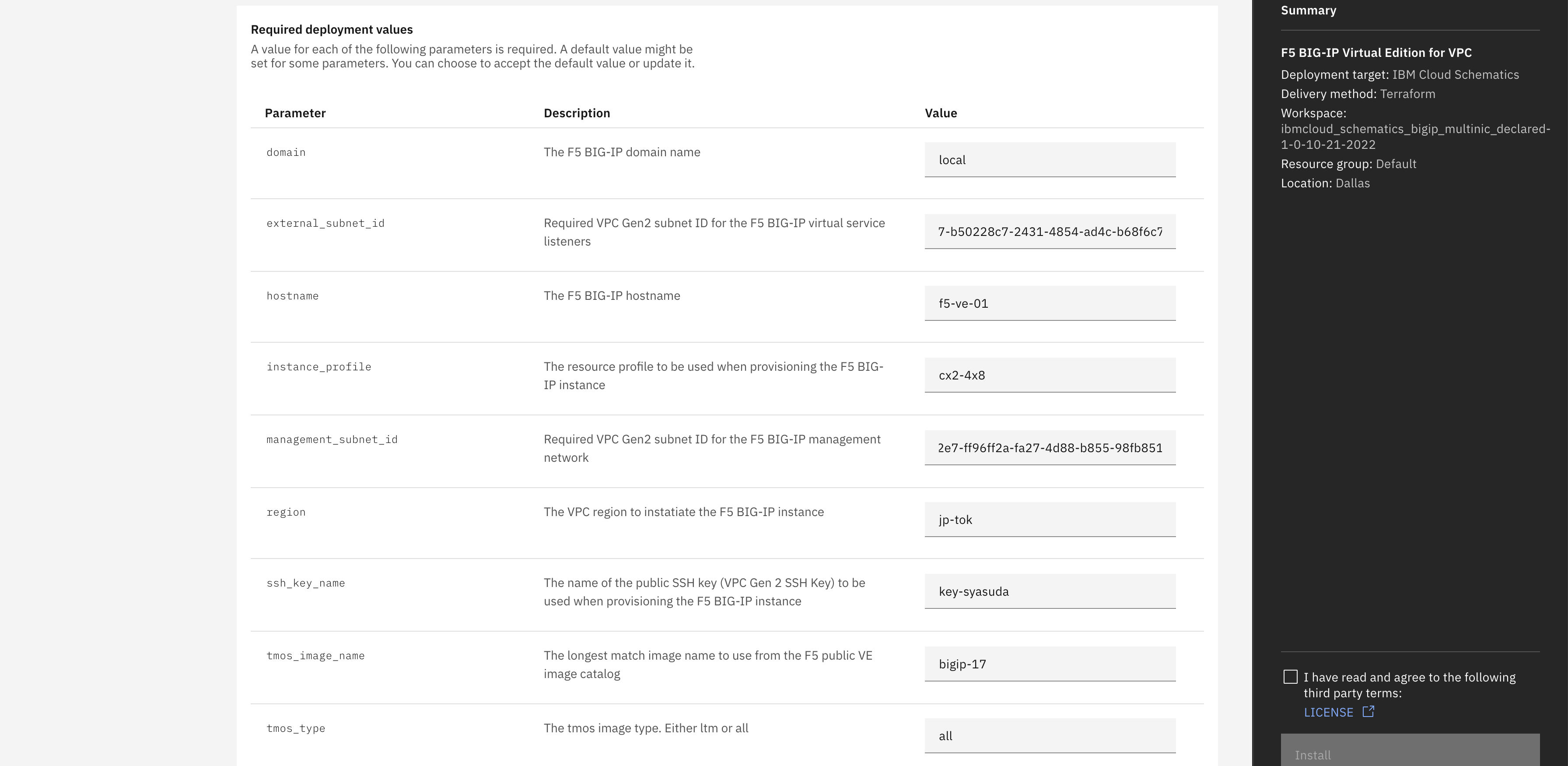Screen dimensions: 1568x766
Task: Edit the management_subnet_id value field
Action: coord(1050,447)
